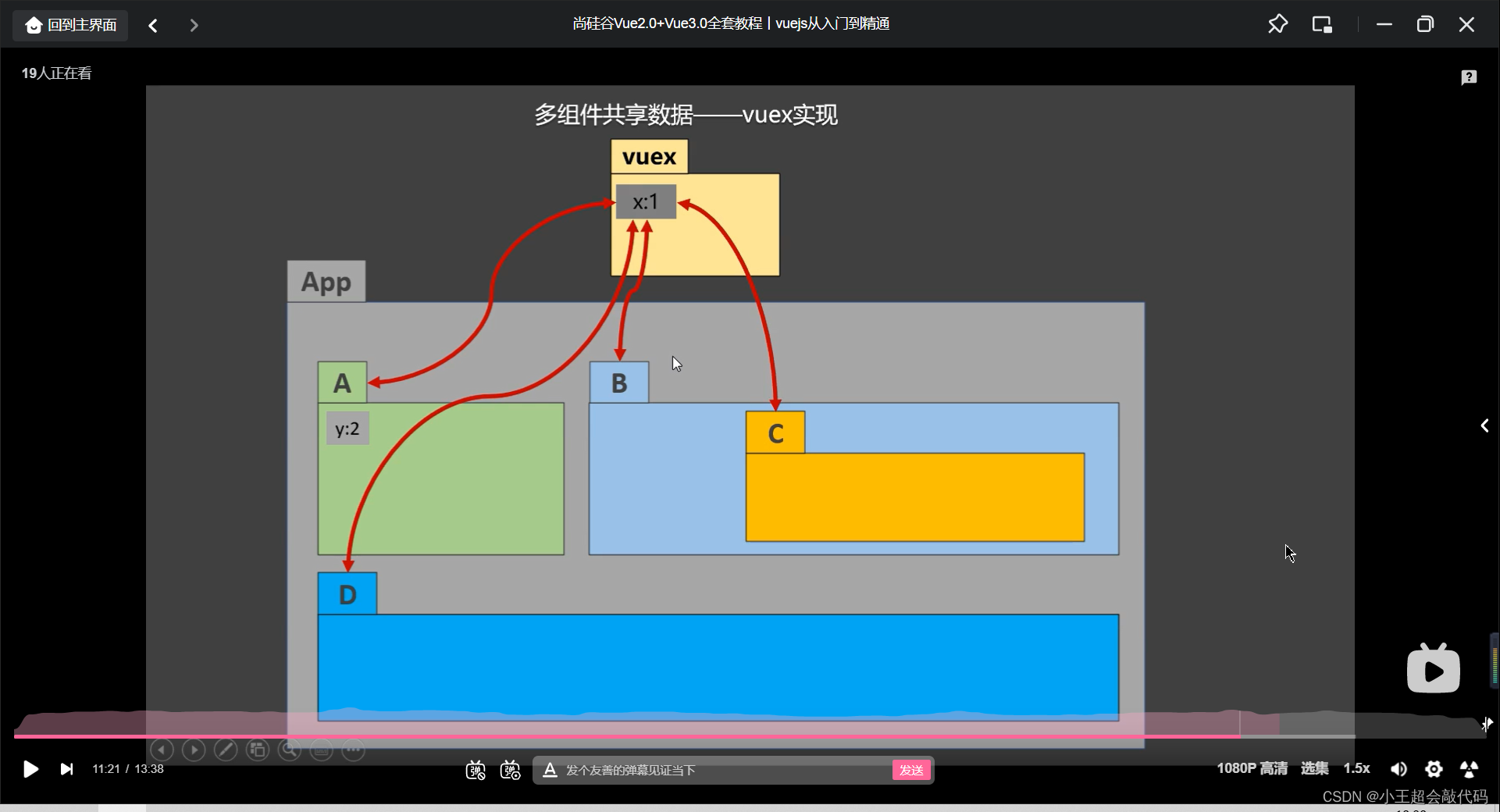This screenshot has height=812, width=1500.
Task: Change the 1.5x playback speed
Action: [x=1356, y=768]
